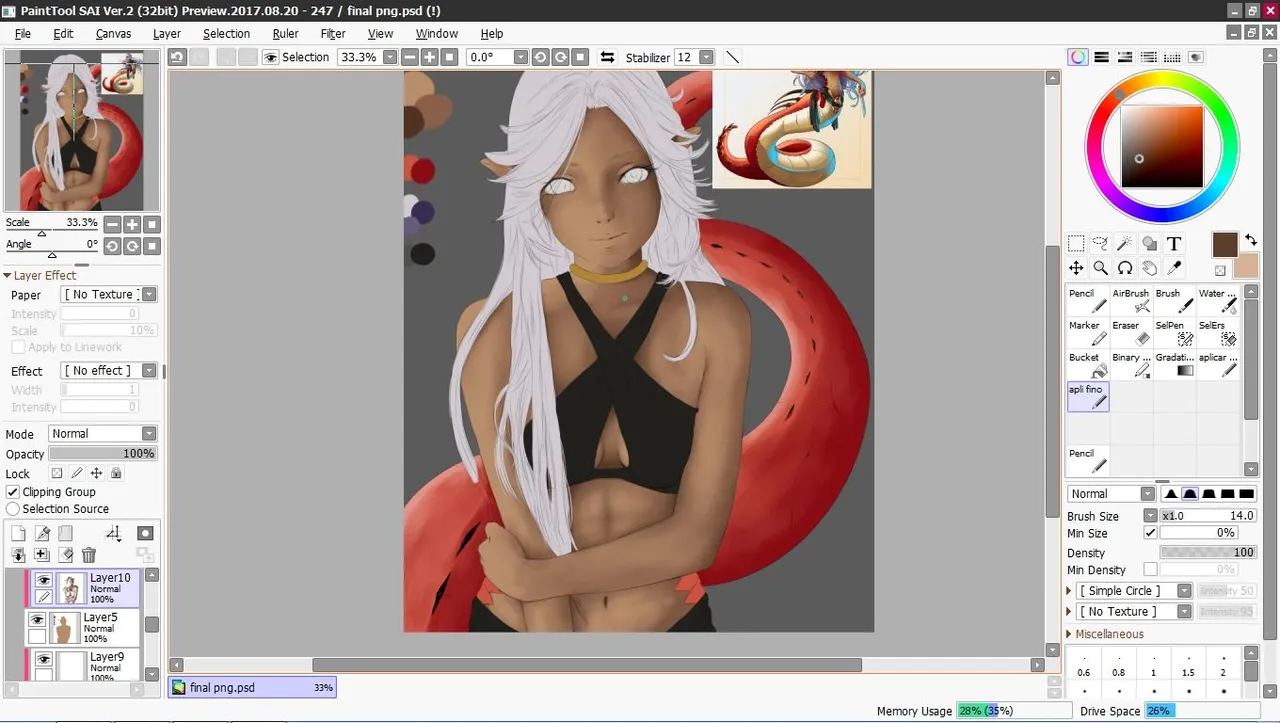The image size is (1280, 723).
Task: Choose the Marker tool
Action: 1088,333
